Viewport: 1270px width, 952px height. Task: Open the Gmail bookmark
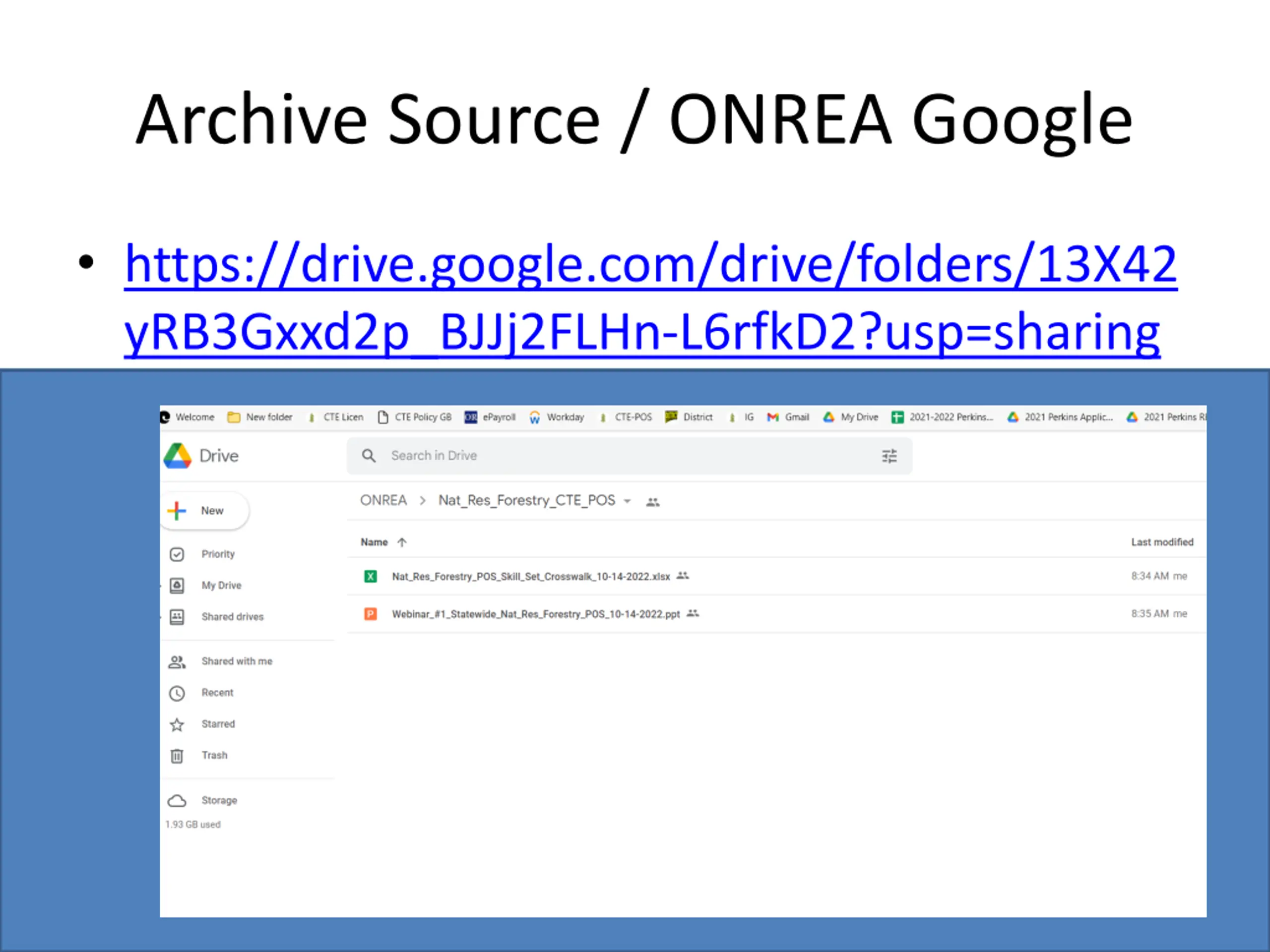(789, 417)
